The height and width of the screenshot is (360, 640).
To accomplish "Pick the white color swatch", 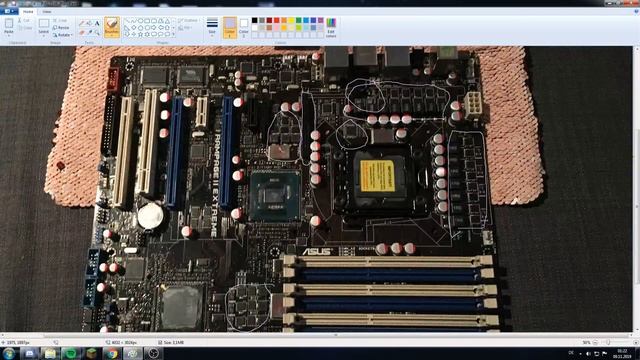I will click(254, 28).
